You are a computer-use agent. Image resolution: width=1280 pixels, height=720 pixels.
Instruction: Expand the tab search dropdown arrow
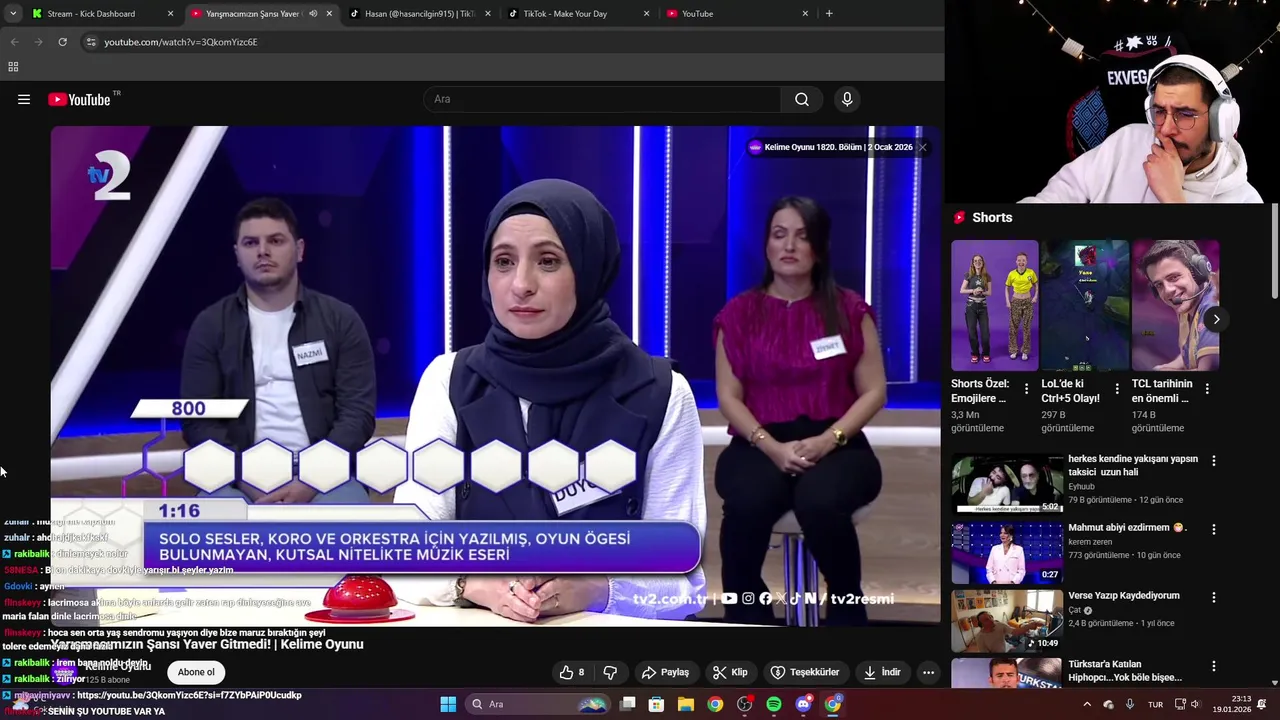(13, 14)
